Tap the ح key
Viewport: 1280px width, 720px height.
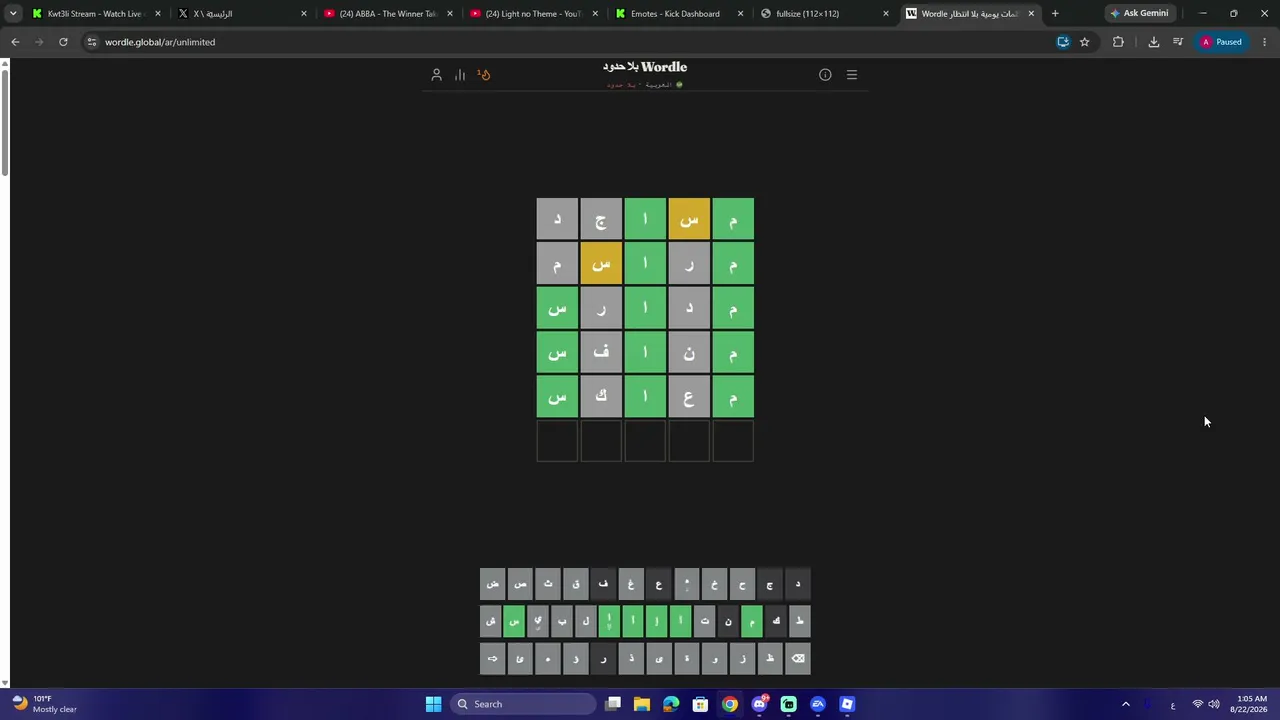coord(743,584)
